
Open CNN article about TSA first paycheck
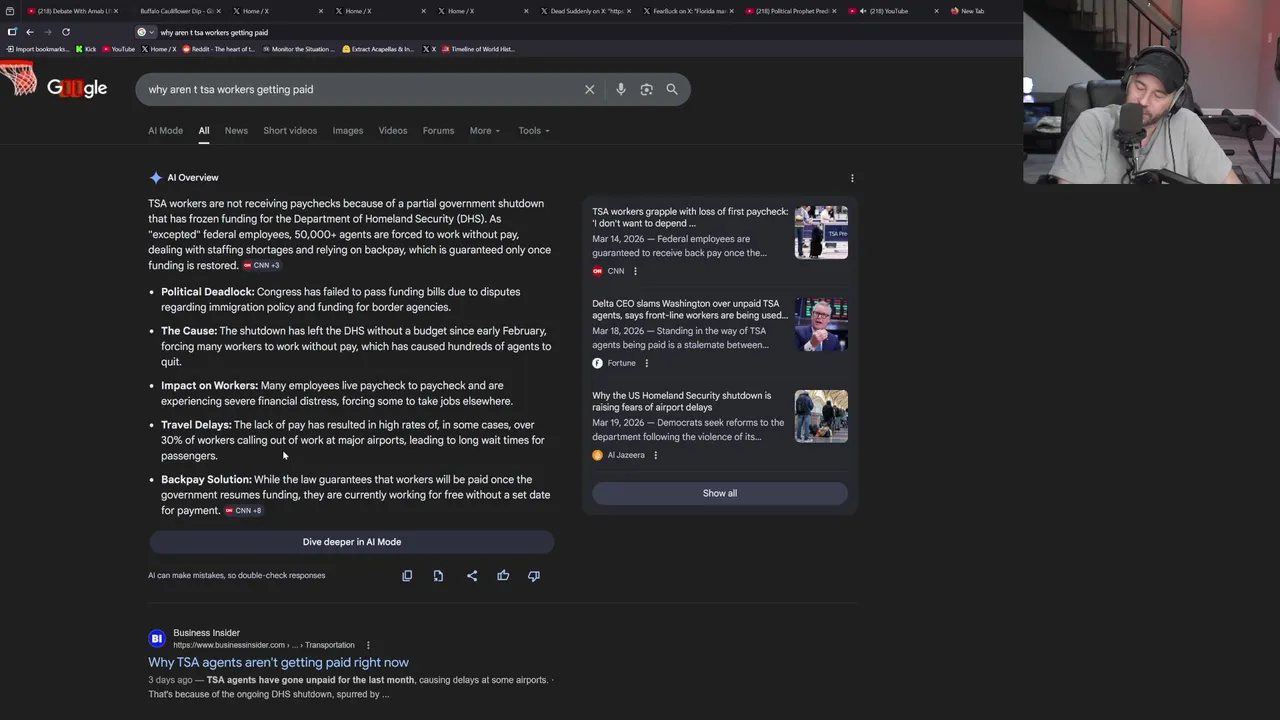690,218
